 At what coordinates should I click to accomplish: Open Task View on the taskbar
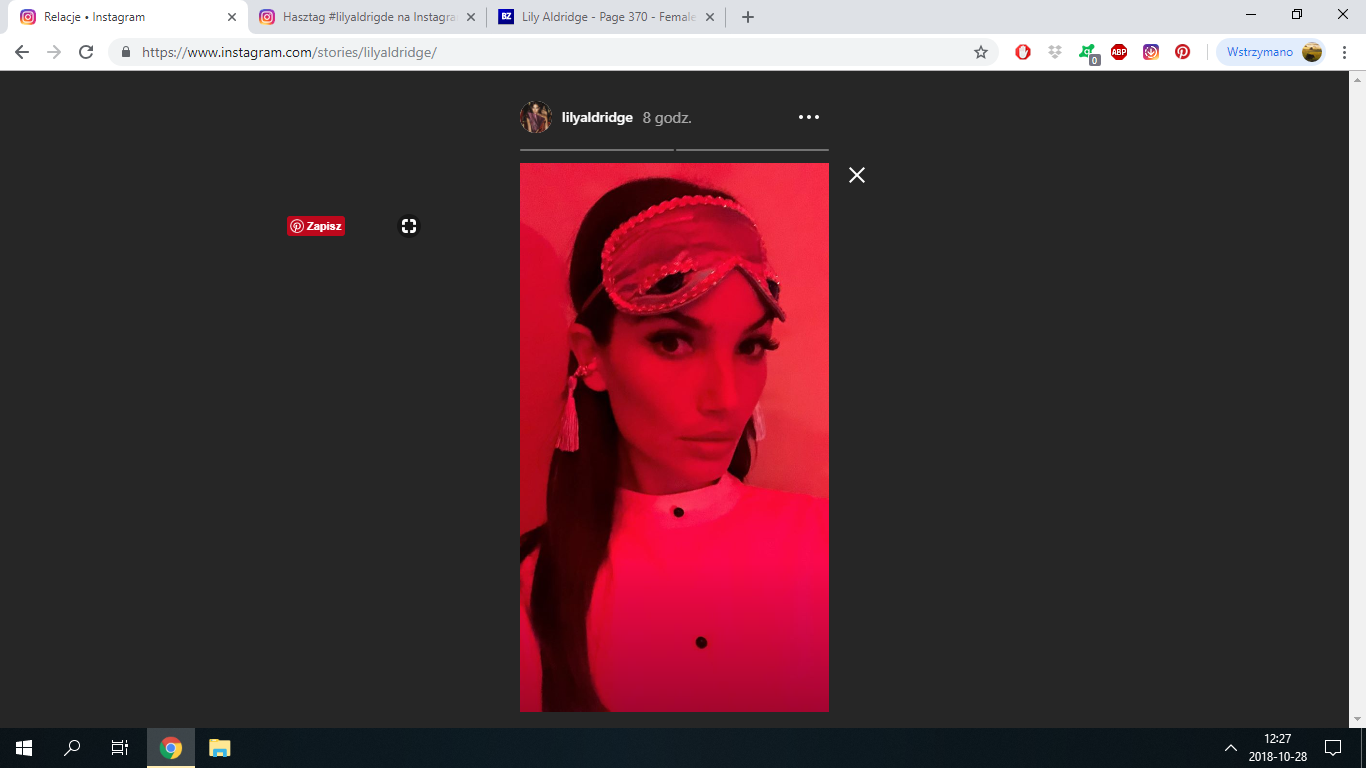120,747
